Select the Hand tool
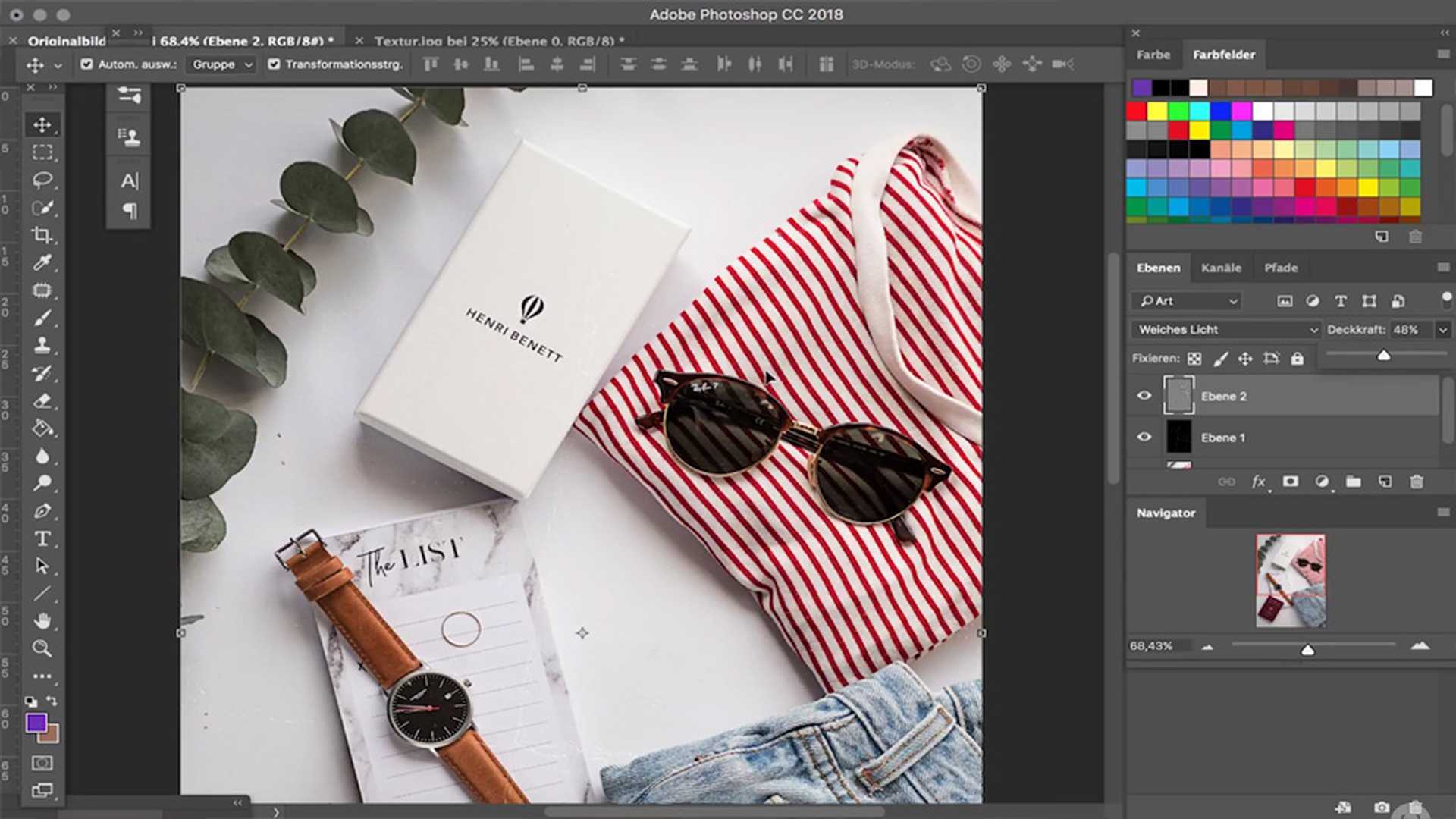The image size is (1456, 819). (x=42, y=621)
